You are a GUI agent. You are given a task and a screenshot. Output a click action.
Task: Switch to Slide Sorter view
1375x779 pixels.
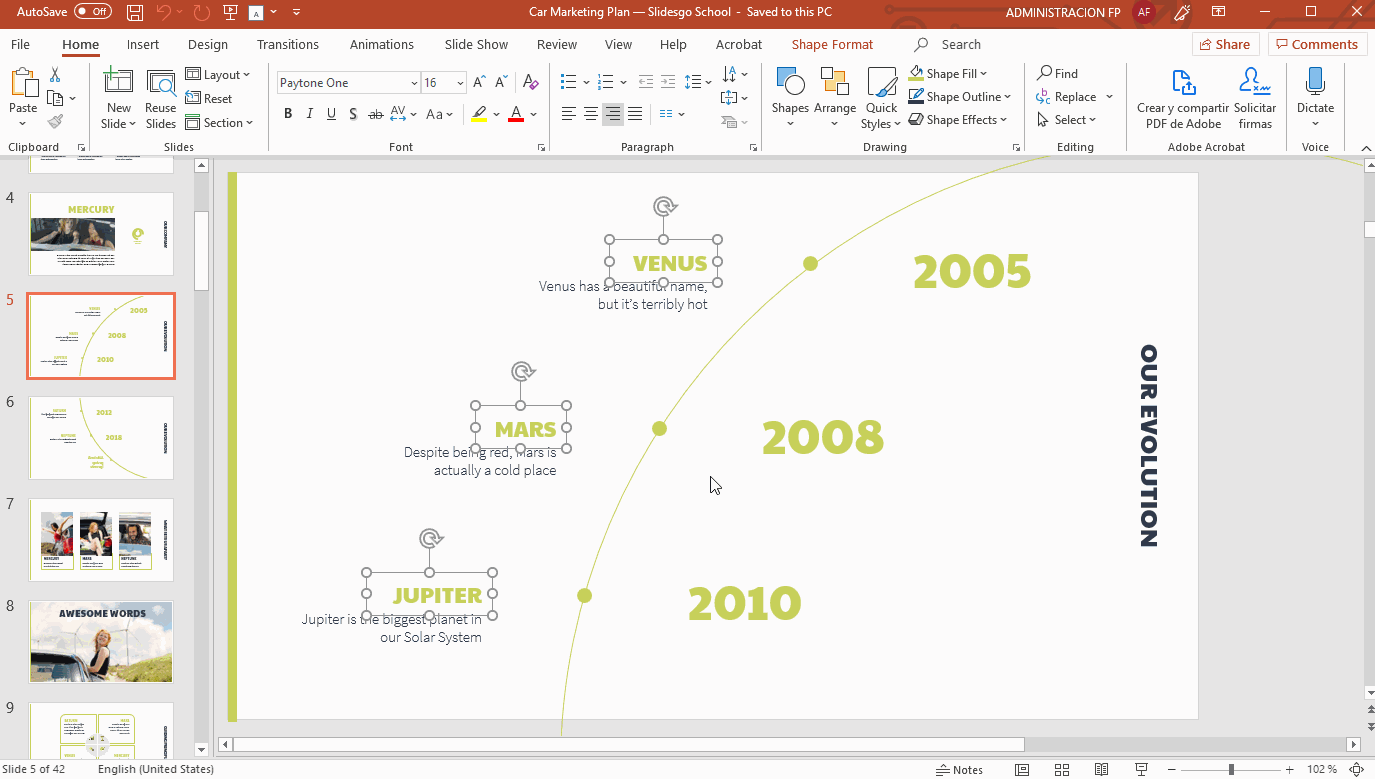pos(1061,769)
